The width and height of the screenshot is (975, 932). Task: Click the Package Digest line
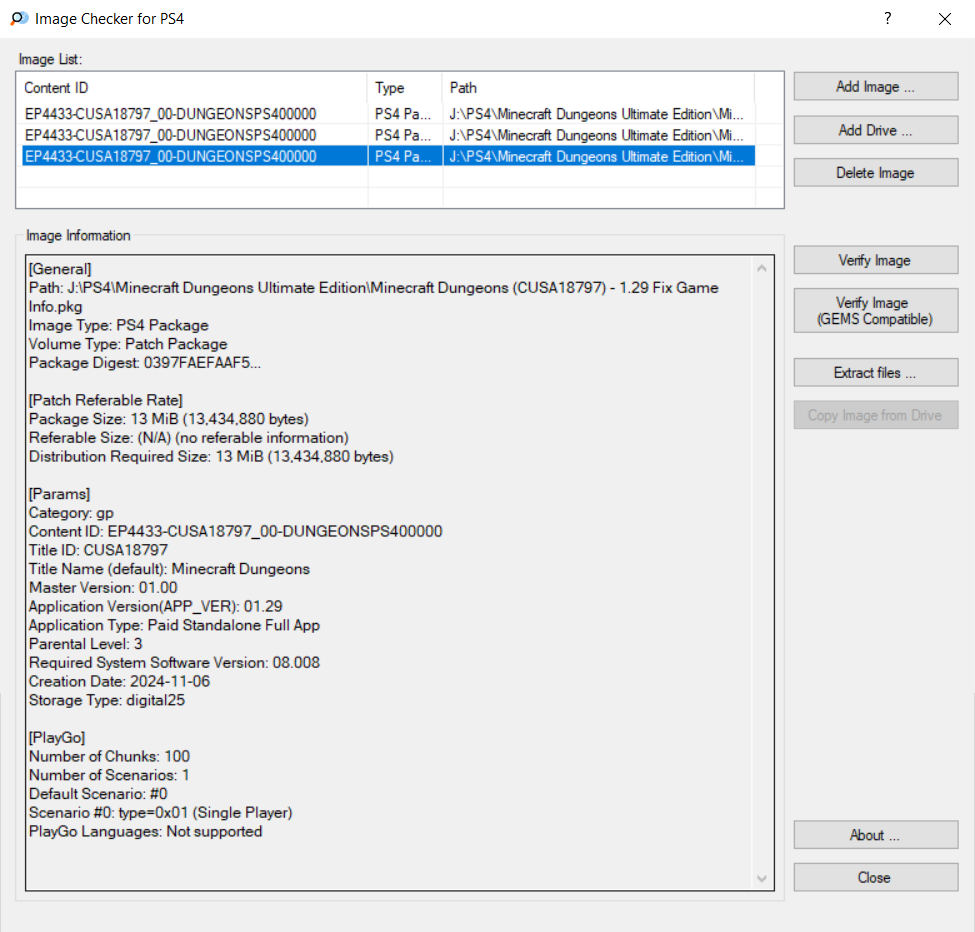145,362
